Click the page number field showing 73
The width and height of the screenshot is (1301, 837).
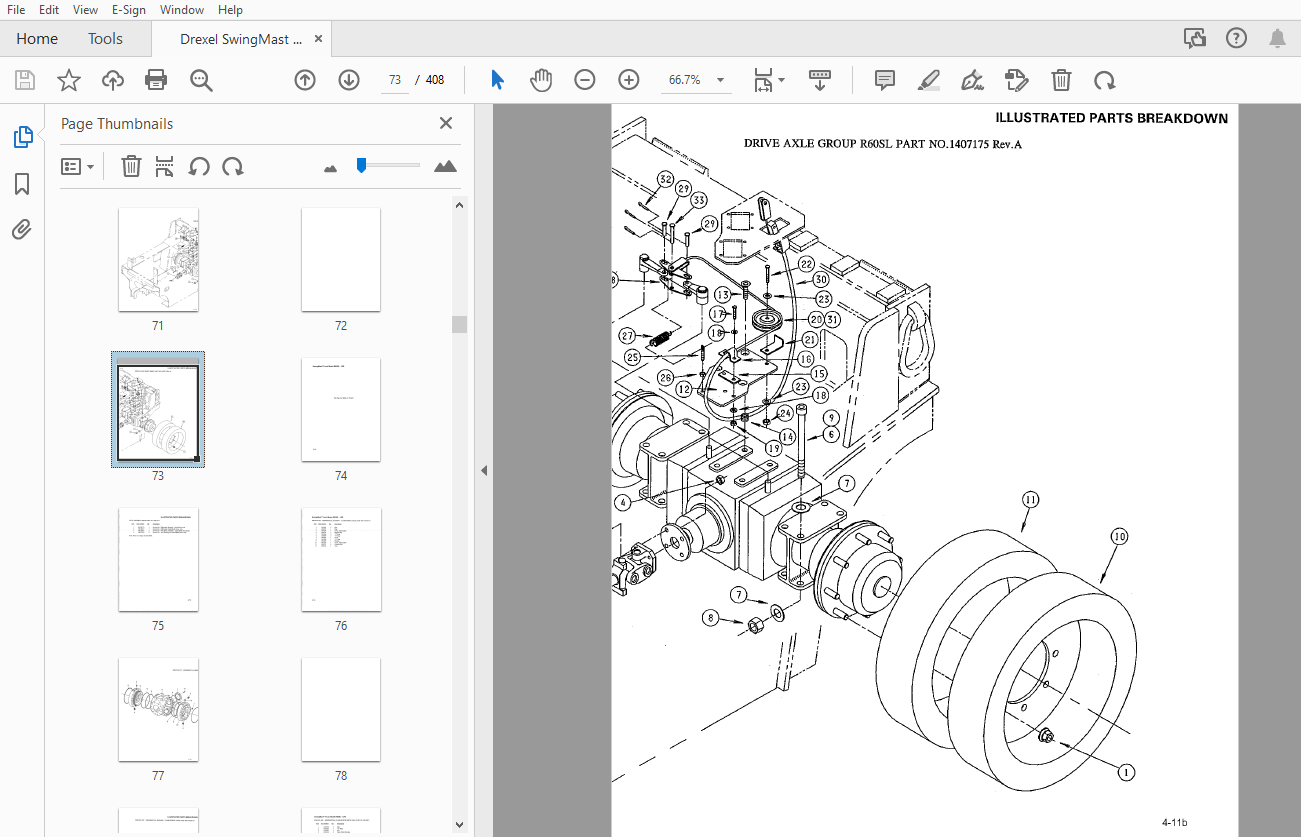coord(395,80)
